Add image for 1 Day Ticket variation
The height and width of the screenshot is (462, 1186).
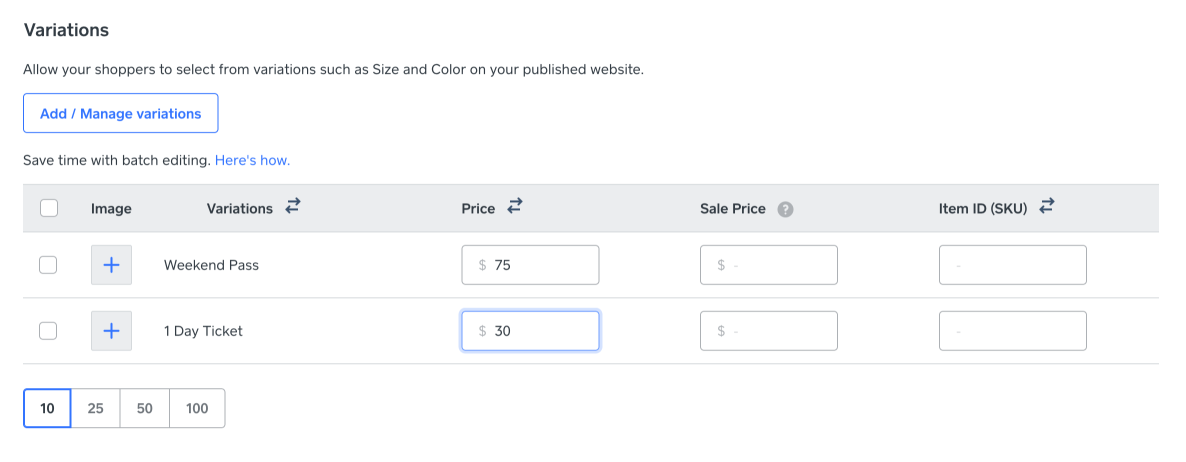point(111,331)
